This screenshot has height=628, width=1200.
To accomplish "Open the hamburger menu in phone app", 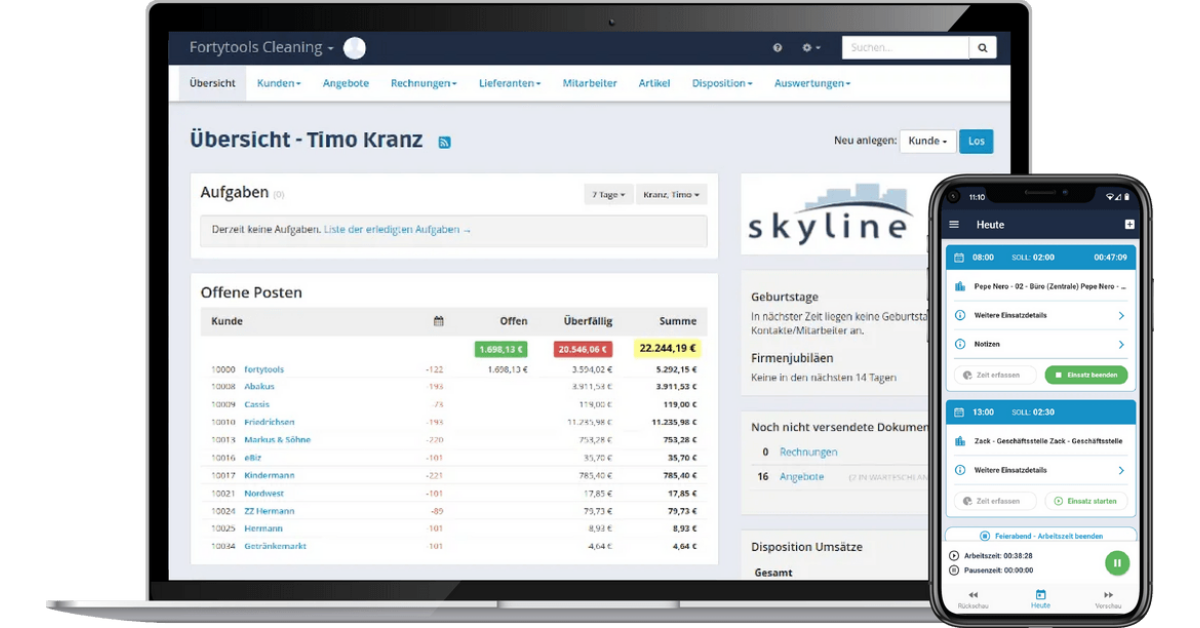I will [x=954, y=225].
